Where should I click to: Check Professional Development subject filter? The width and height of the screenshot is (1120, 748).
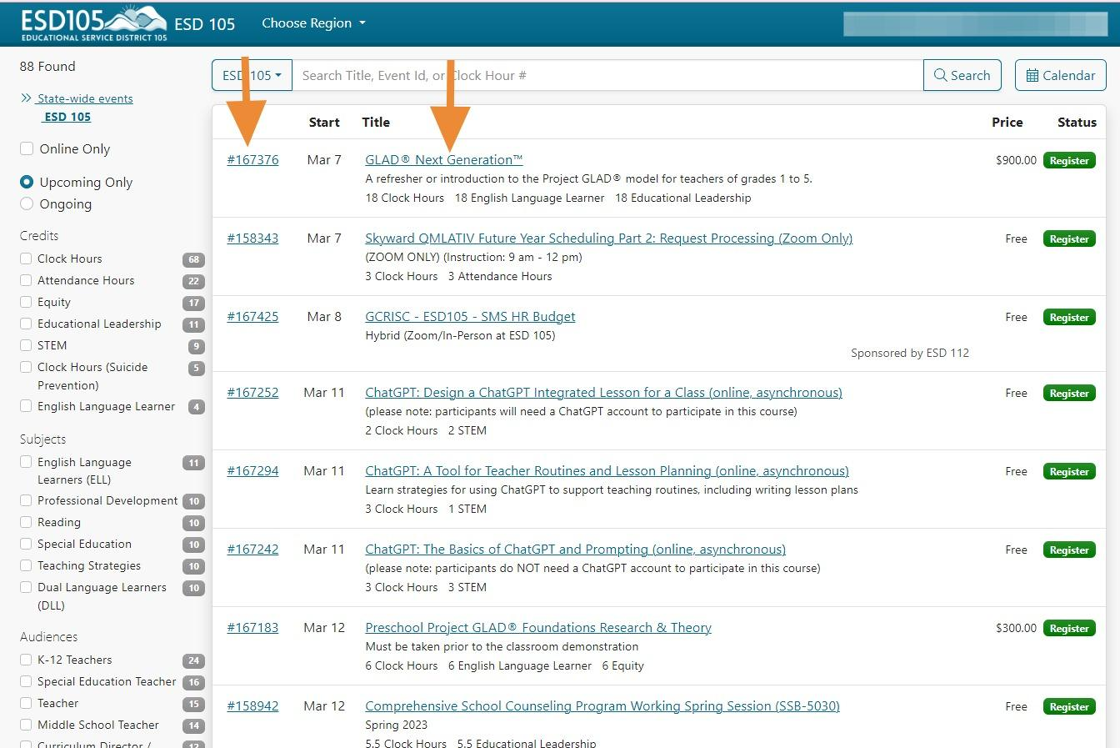[26, 500]
